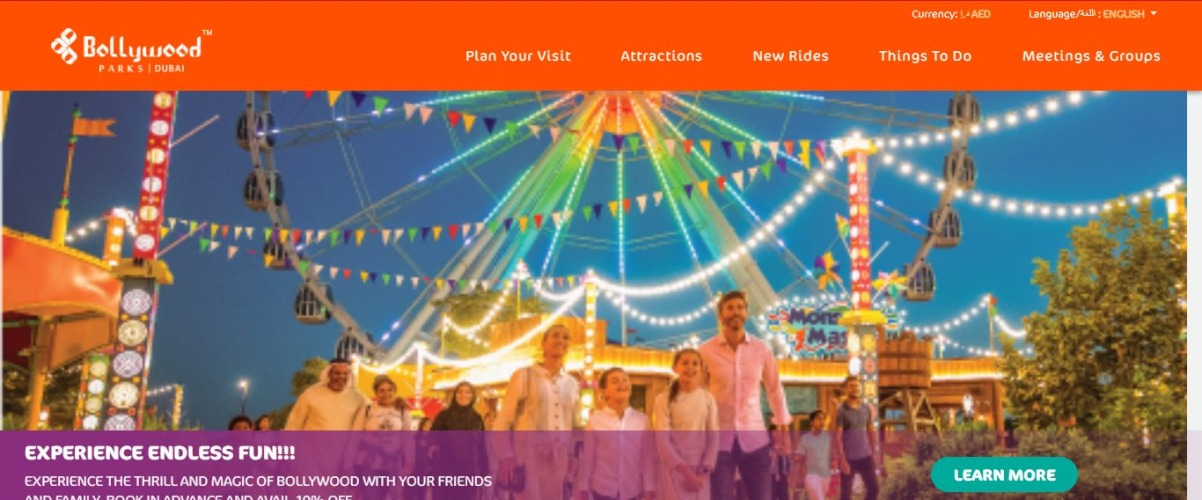Click the ferris wheel hero banner image
Viewport: 1202px width, 500px height.
point(600,260)
